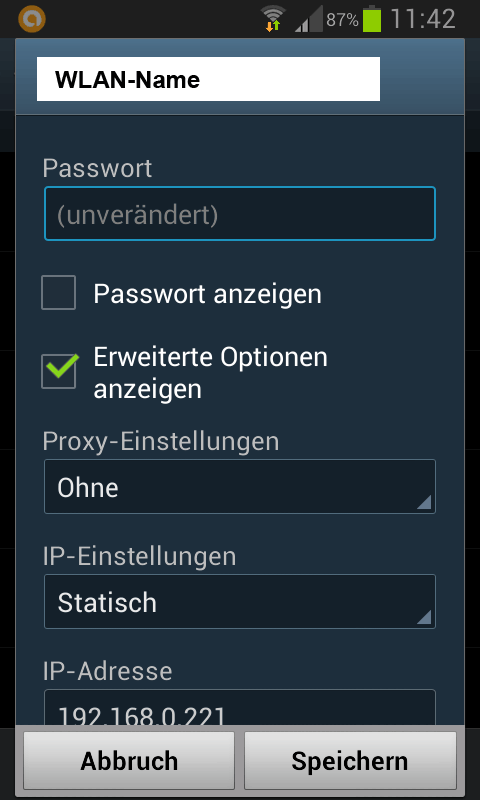The image size is (480, 800).
Task: Tap the dropdown arrow on Ohne spinner
Action: (x=424, y=503)
